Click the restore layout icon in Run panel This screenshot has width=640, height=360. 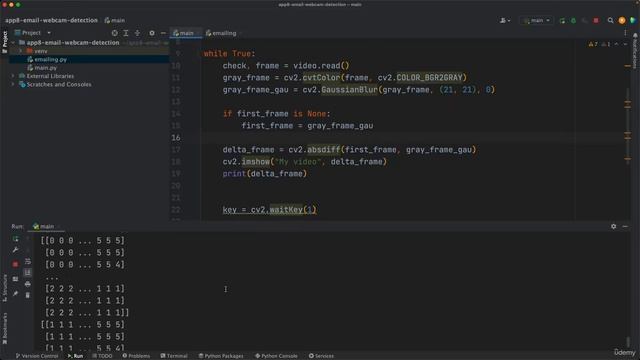click(x=16, y=279)
